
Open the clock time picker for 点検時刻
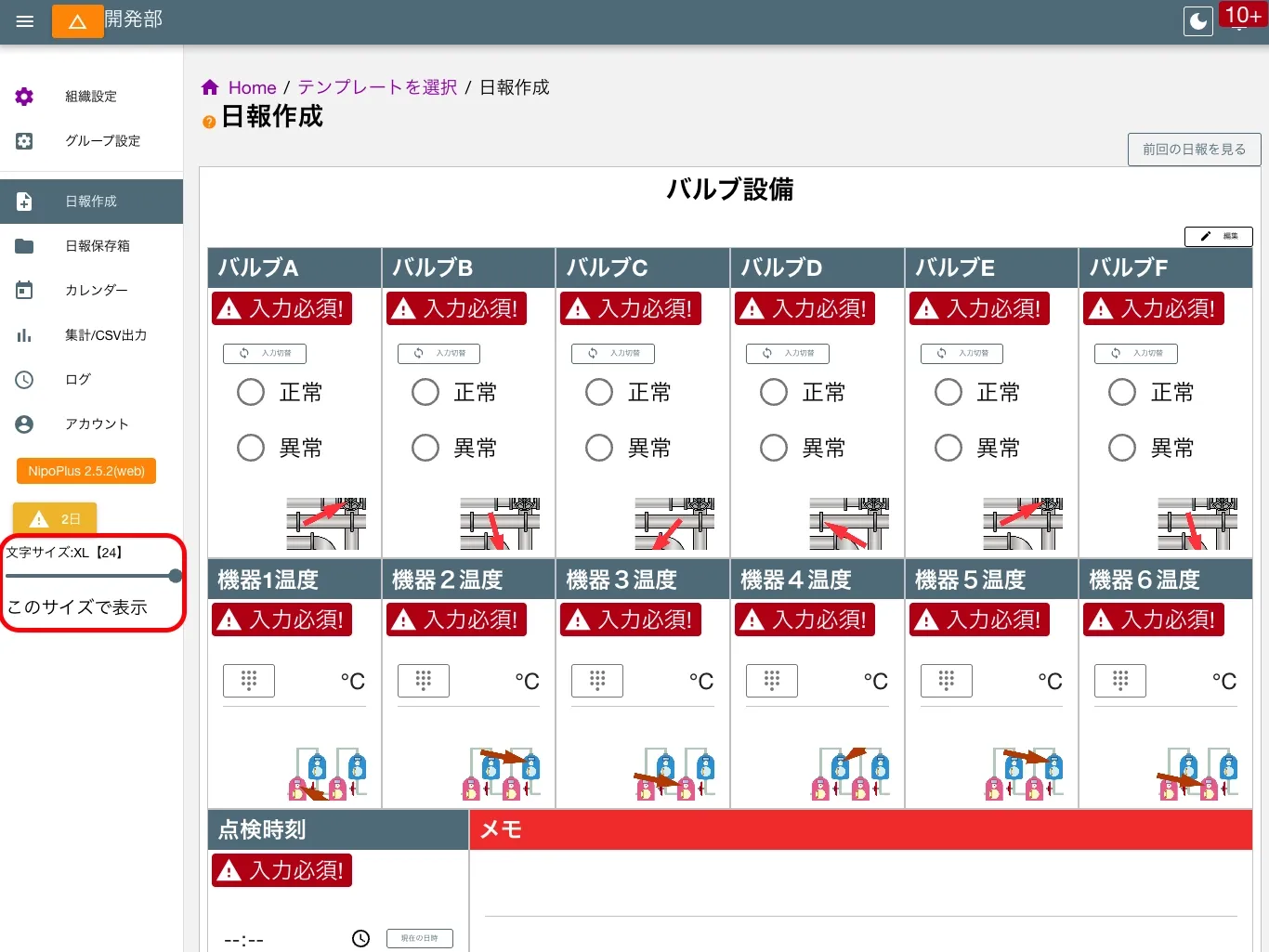pyautogui.click(x=361, y=939)
